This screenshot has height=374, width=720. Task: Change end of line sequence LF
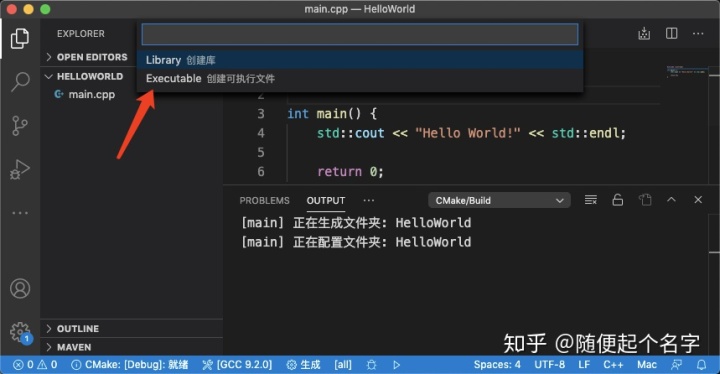(584, 365)
